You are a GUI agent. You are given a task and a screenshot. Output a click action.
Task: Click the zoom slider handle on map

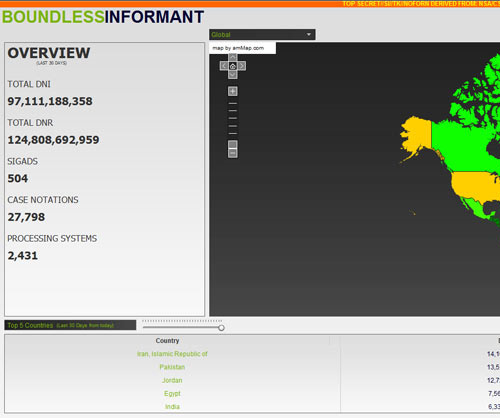tap(233, 144)
